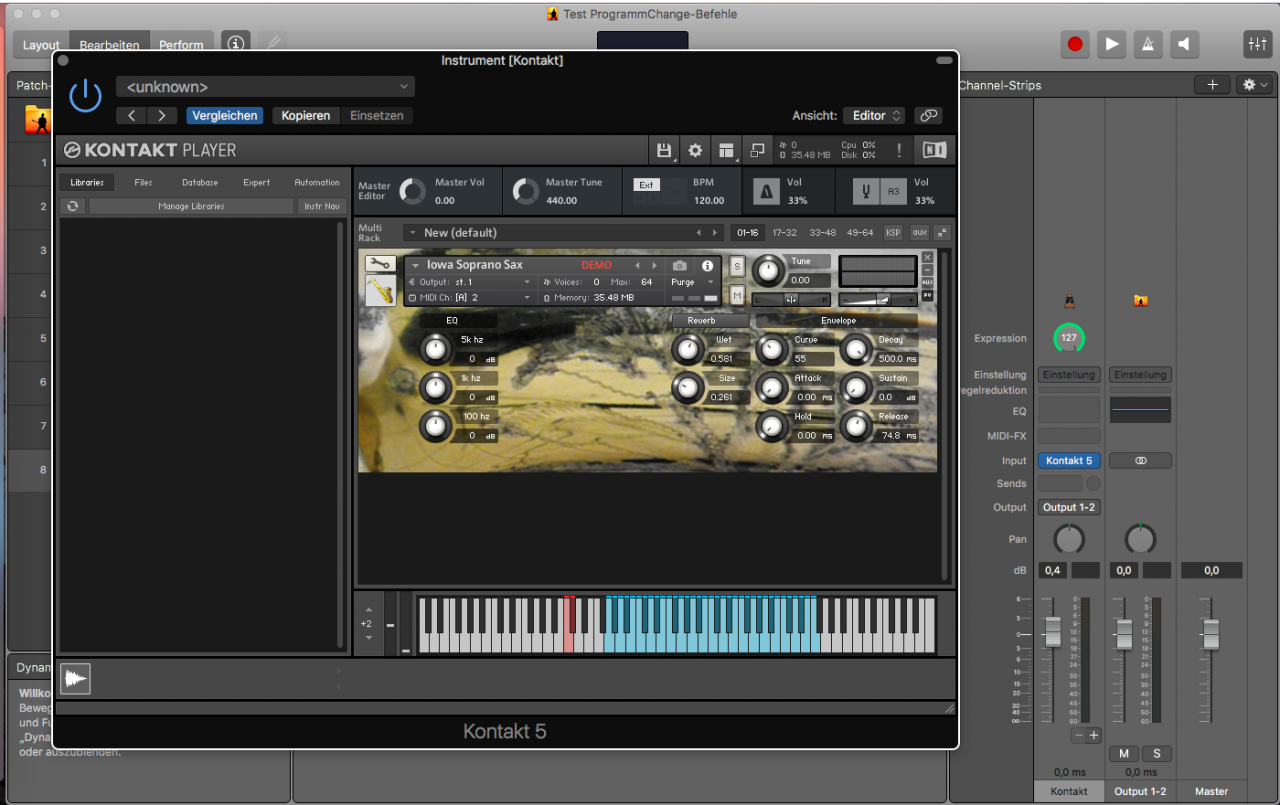Solo Iowa Soprano Sax with S button

pos(737,266)
